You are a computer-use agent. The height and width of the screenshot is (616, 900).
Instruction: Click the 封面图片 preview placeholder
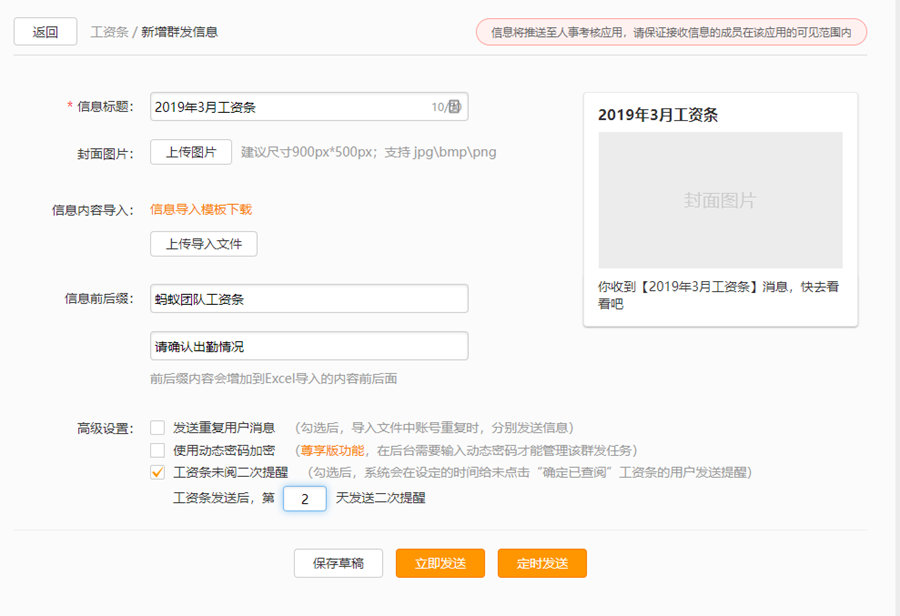pos(720,200)
